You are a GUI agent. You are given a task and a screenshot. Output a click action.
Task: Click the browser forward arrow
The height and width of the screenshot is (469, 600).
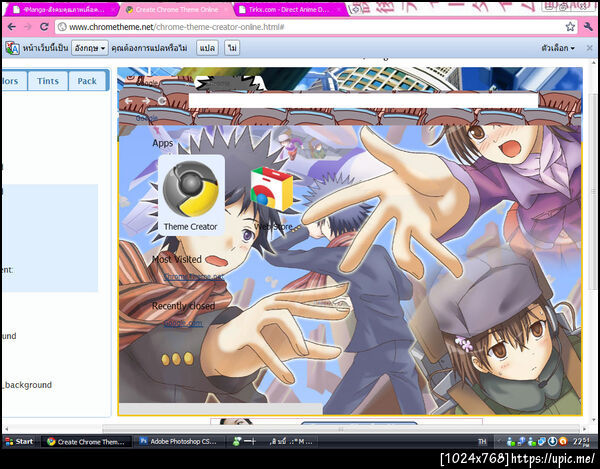28,27
